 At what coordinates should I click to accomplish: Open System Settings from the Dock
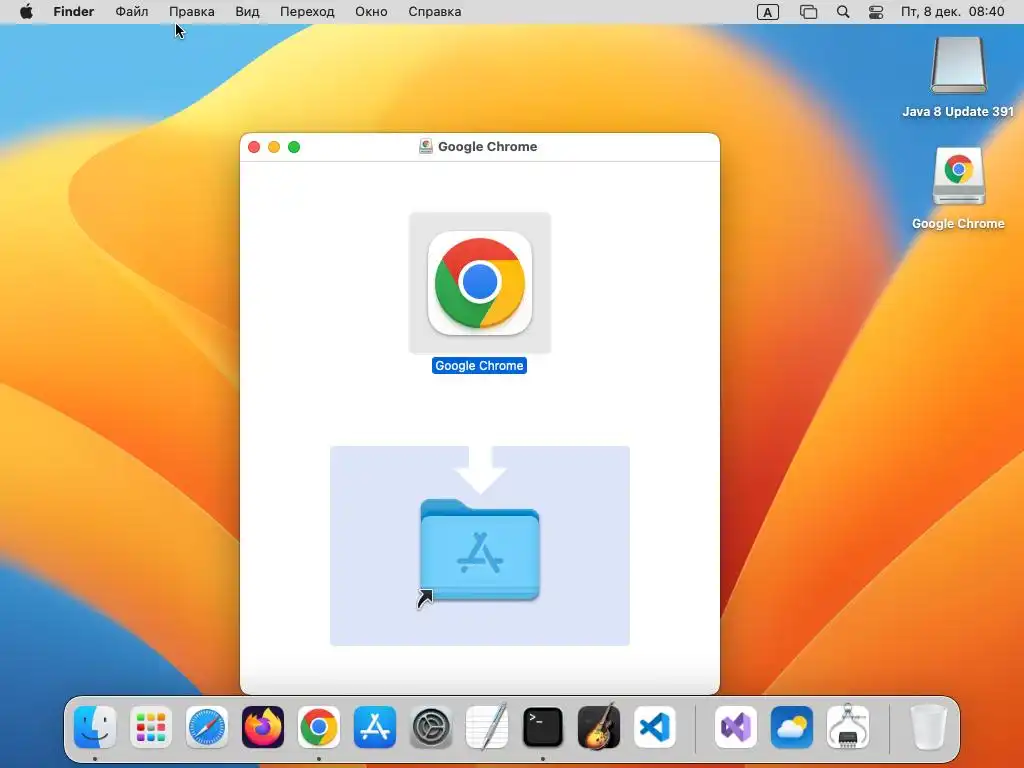431,727
